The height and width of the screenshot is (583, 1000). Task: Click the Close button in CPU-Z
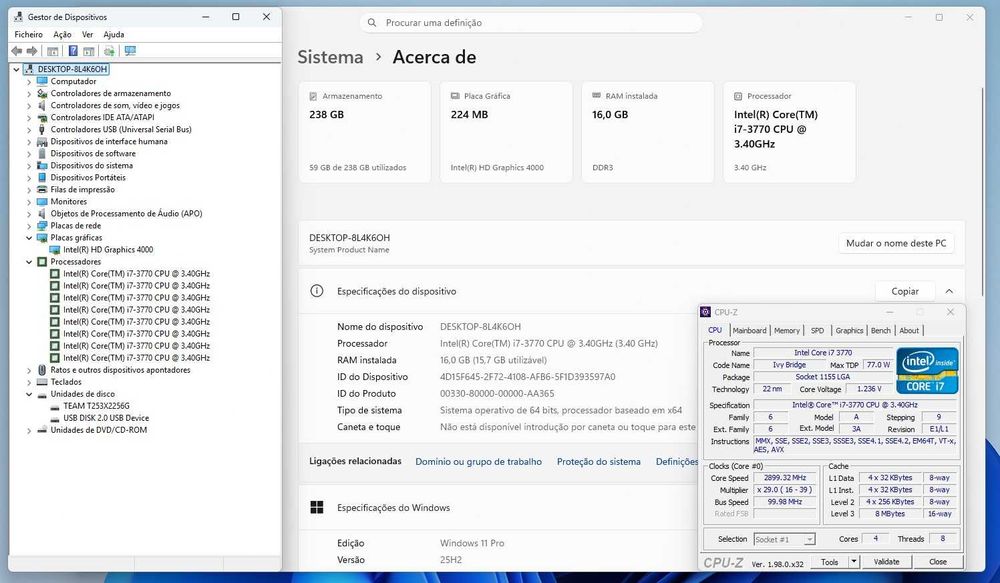coord(938,562)
